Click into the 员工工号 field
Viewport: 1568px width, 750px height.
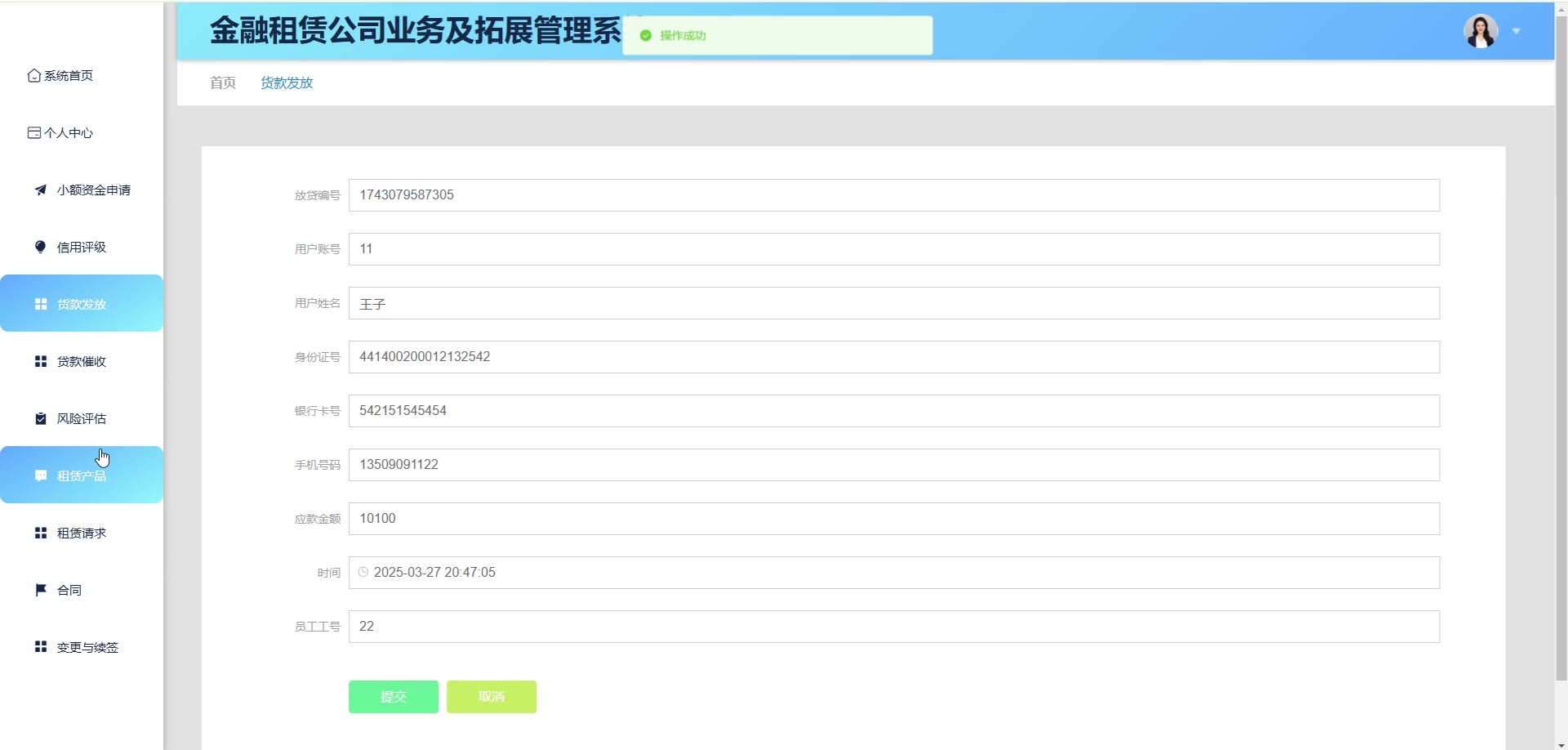pos(894,627)
